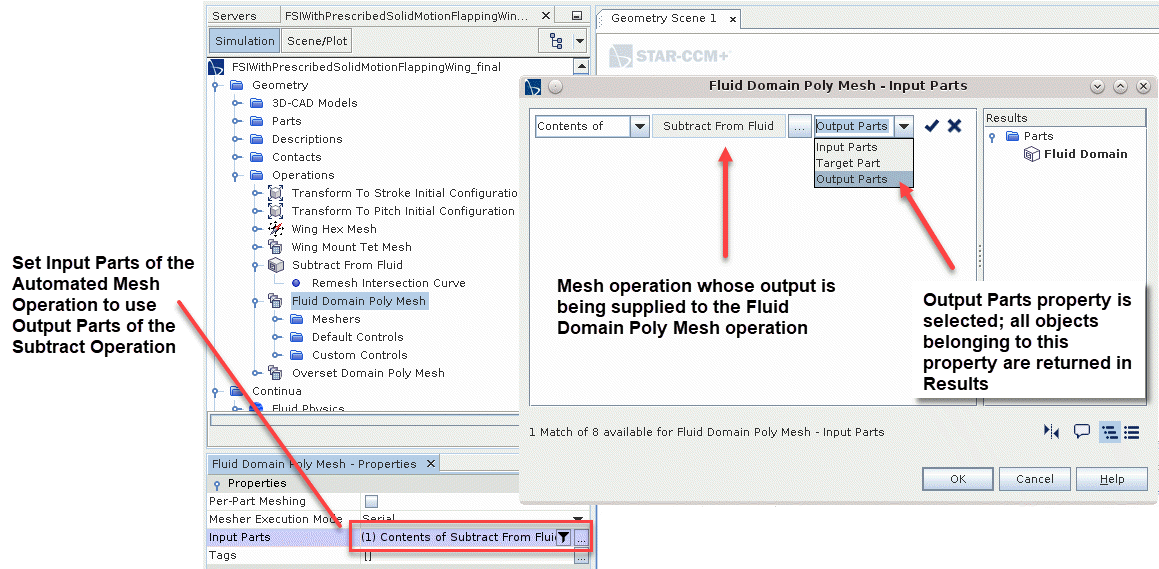Click the Wing Hex Mesh operation icon
The height and width of the screenshot is (569, 1159).
pos(276,229)
